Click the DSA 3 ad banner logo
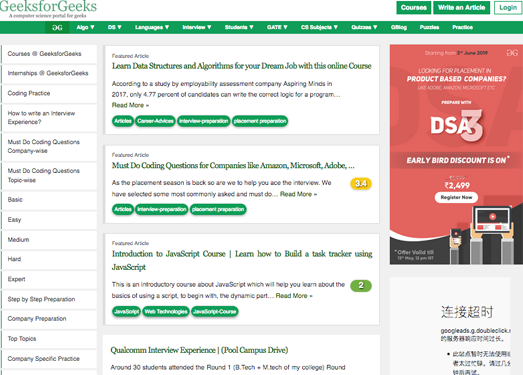Image resolution: width=523 pixels, height=375 pixels. pyautogui.click(x=456, y=125)
